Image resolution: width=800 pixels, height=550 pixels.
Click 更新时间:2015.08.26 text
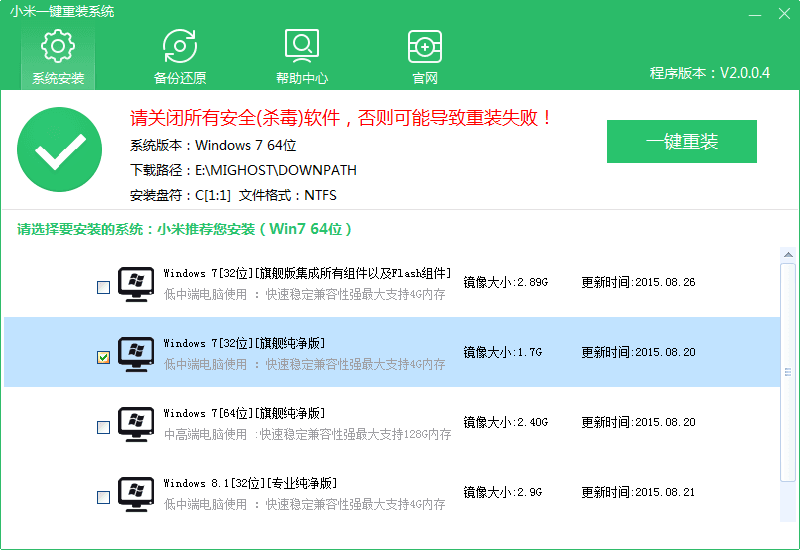click(x=638, y=282)
